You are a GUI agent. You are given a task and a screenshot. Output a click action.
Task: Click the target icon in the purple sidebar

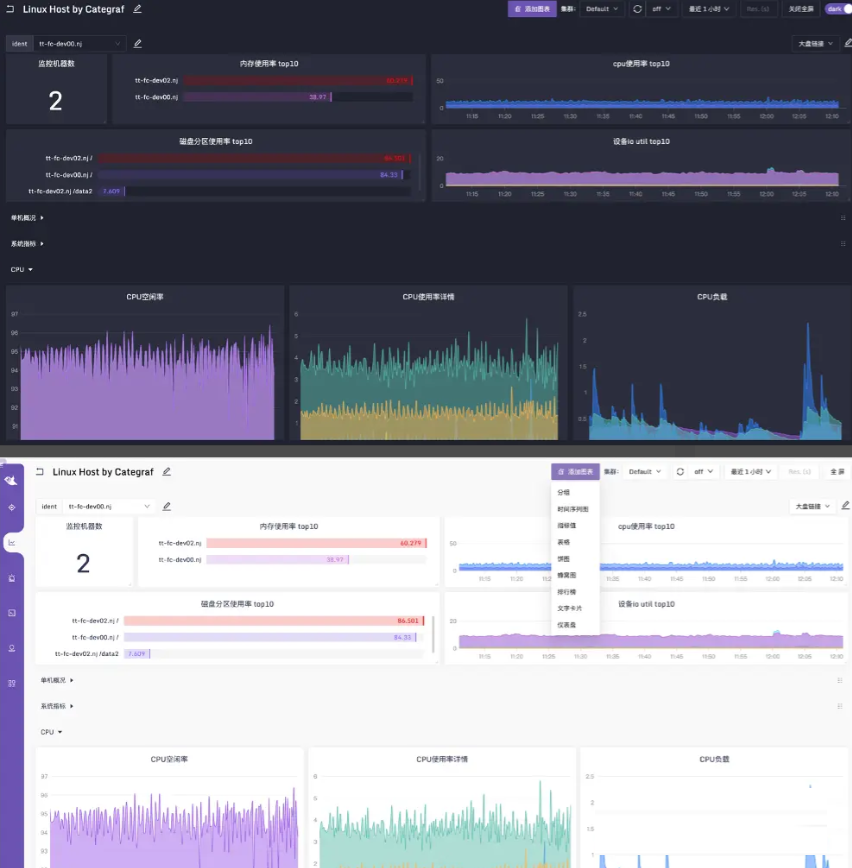pos(12,508)
